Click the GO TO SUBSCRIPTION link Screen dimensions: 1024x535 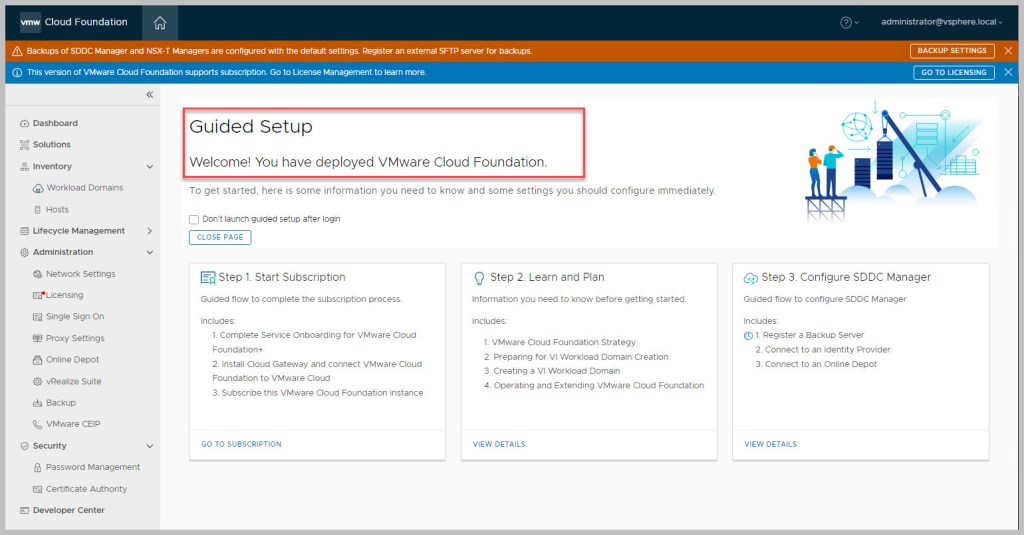click(241, 444)
